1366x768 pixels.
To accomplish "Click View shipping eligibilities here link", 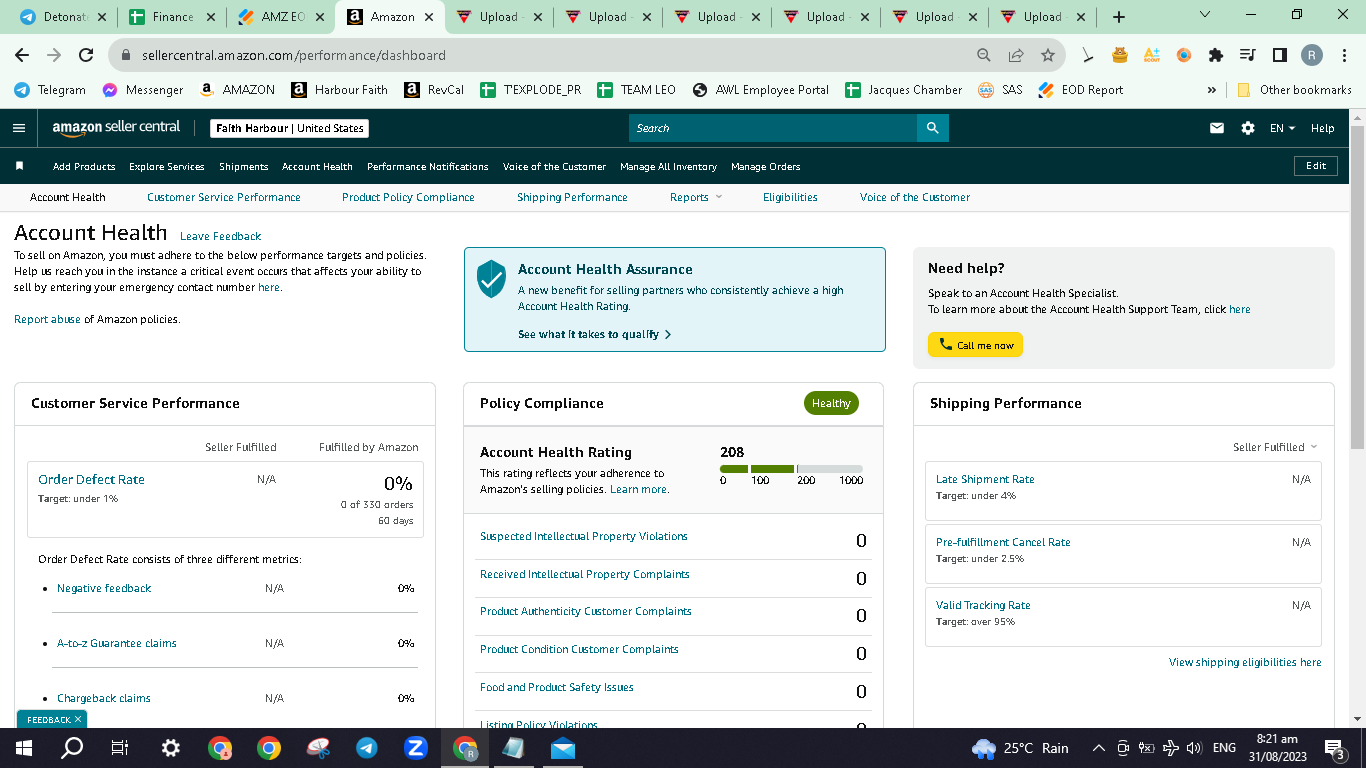I will [x=1245, y=662].
